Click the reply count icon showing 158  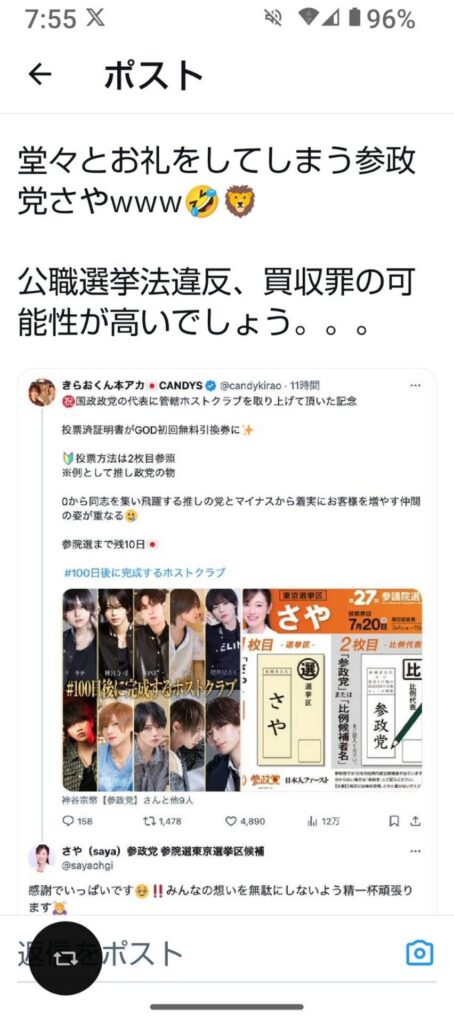click(67, 821)
